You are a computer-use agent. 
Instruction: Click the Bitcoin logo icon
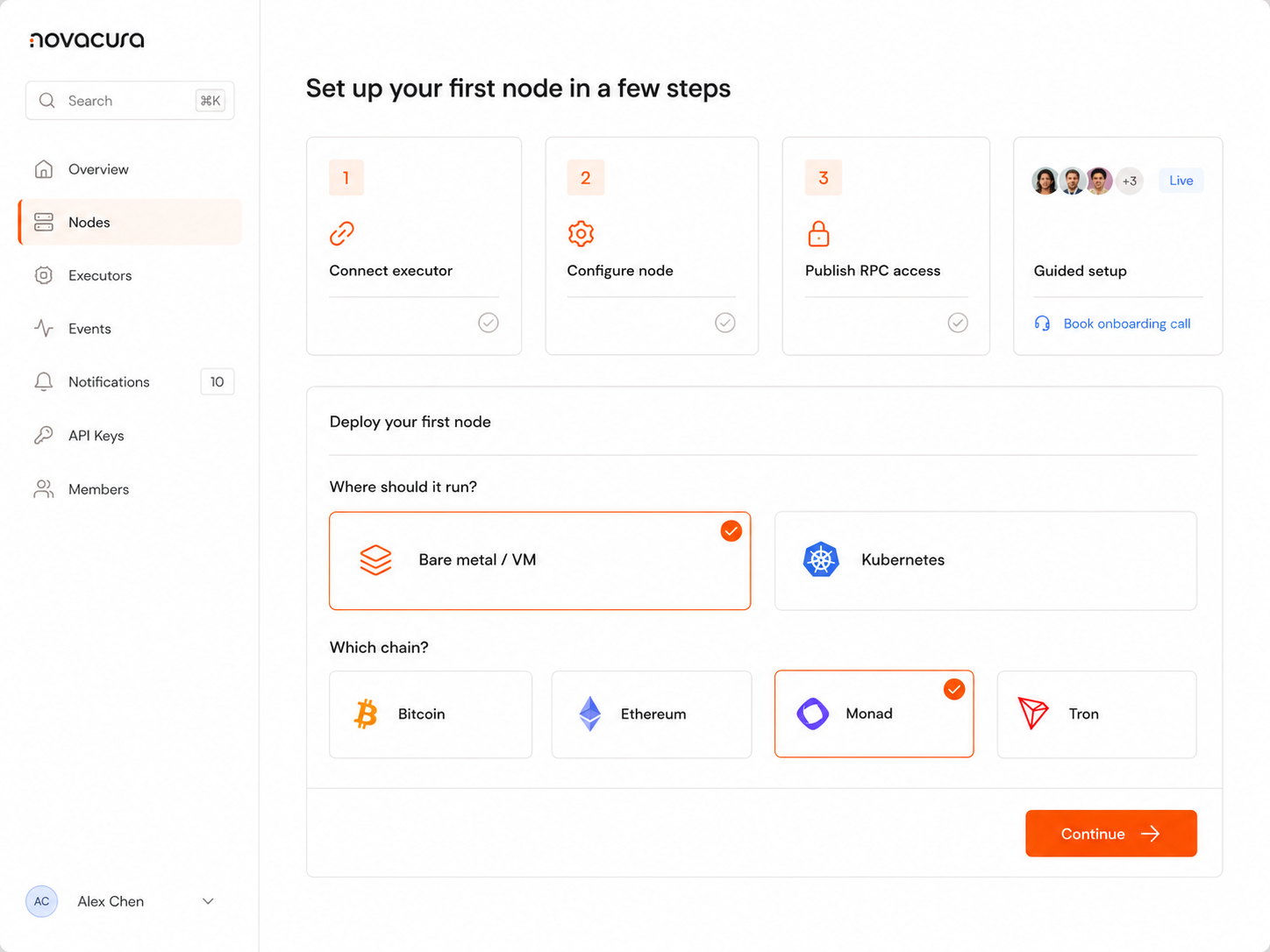click(366, 714)
